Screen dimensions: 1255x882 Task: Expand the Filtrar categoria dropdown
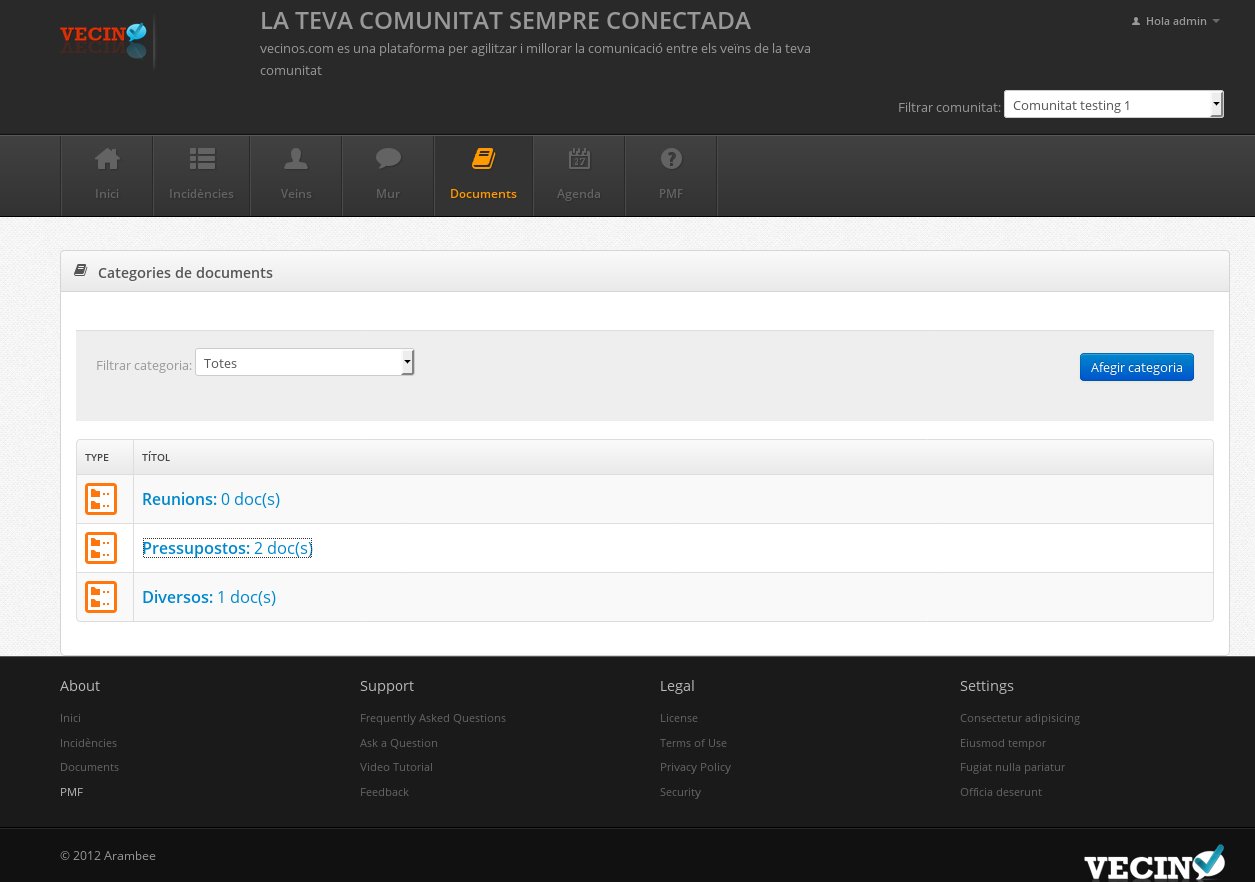[x=304, y=363]
